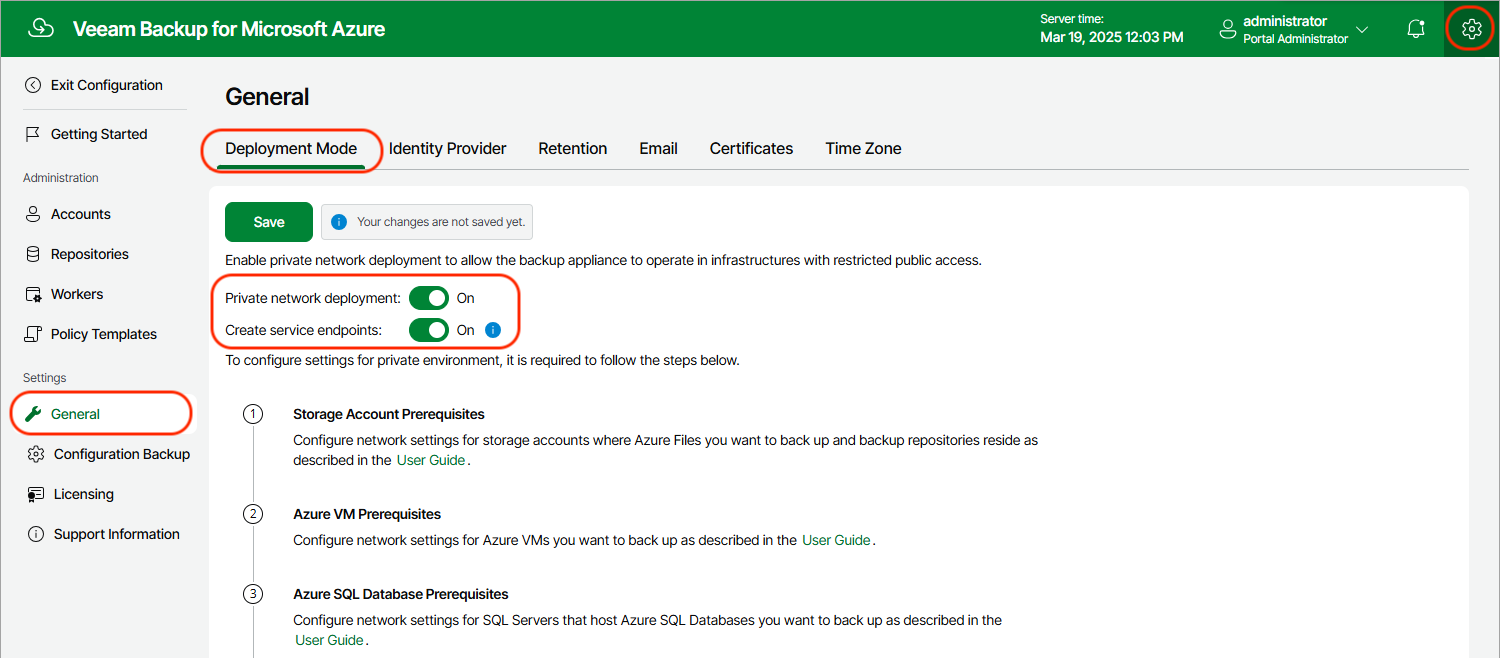Open User Guide link under Azure VM Prerequisites
The image size is (1500, 658).
coord(836,540)
